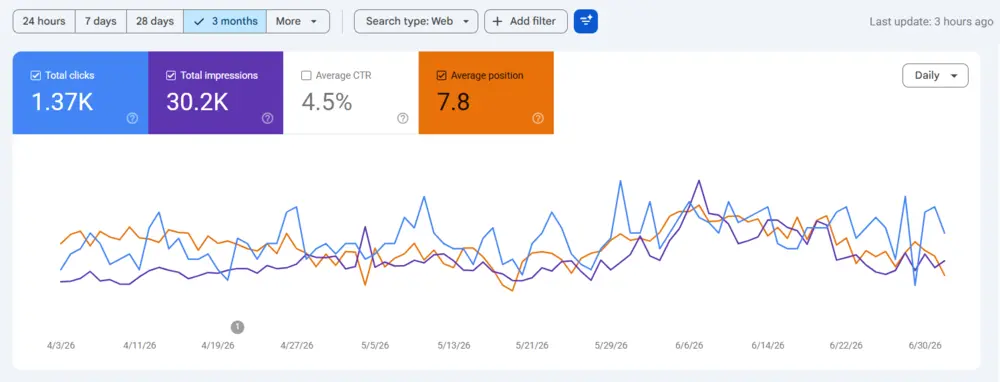The height and width of the screenshot is (382, 1000).
Task: Click the 5/5/26 axis date label
Action: (x=375, y=345)
